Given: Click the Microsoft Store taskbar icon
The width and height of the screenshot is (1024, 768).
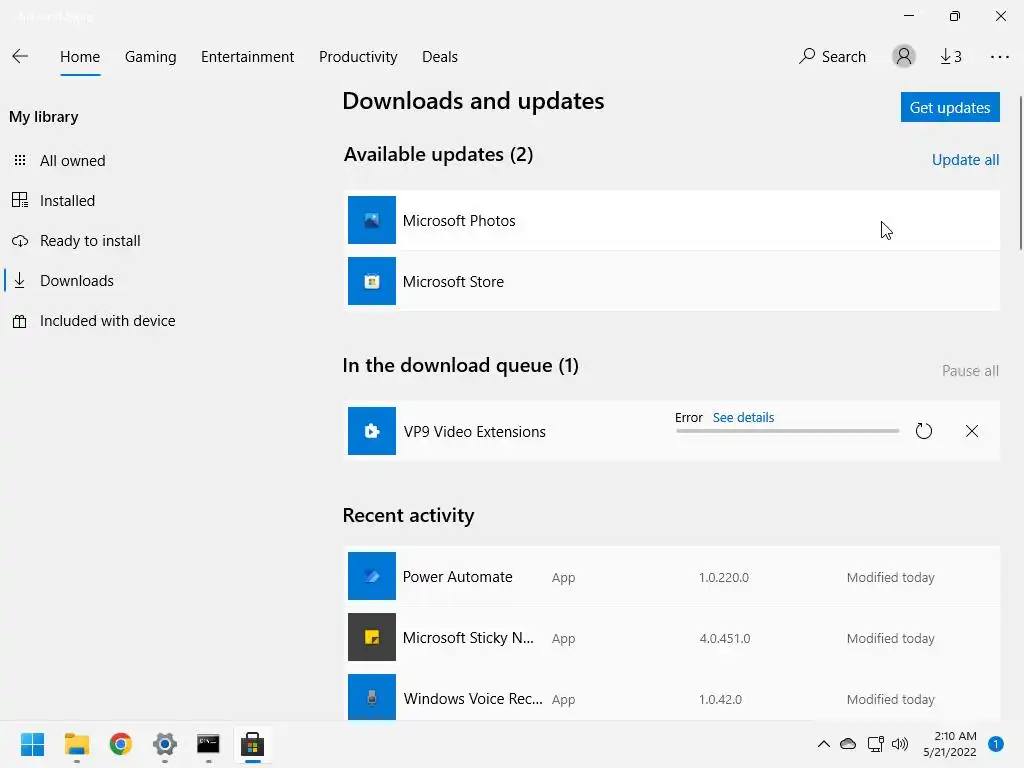Looking at the screenshot, I should (x=253, y=744).
